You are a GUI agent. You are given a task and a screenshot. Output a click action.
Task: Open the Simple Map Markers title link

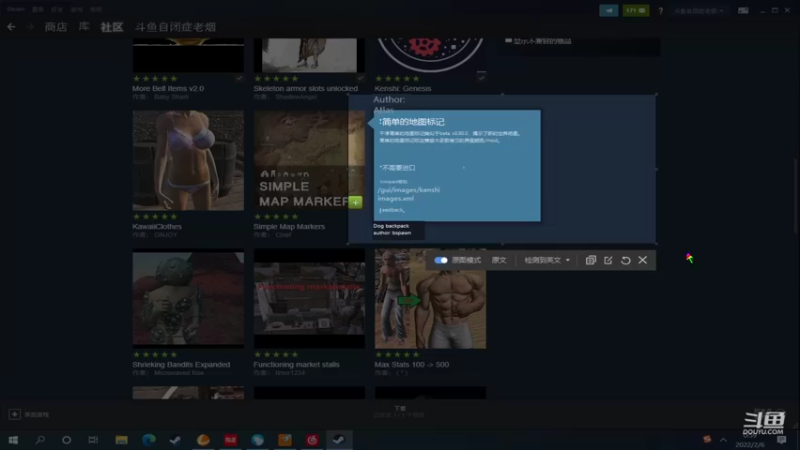289,226
